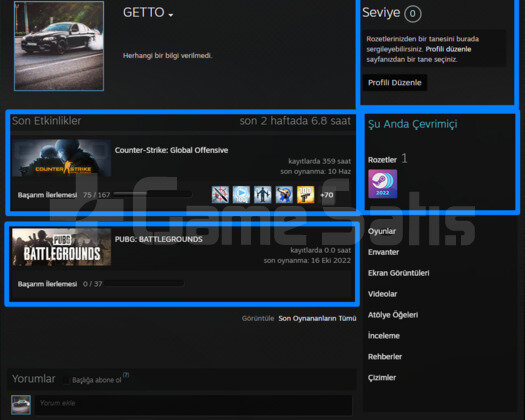Screen dimensions: 525x420
Task: Open the Videolar section
Action: point(382,294)
